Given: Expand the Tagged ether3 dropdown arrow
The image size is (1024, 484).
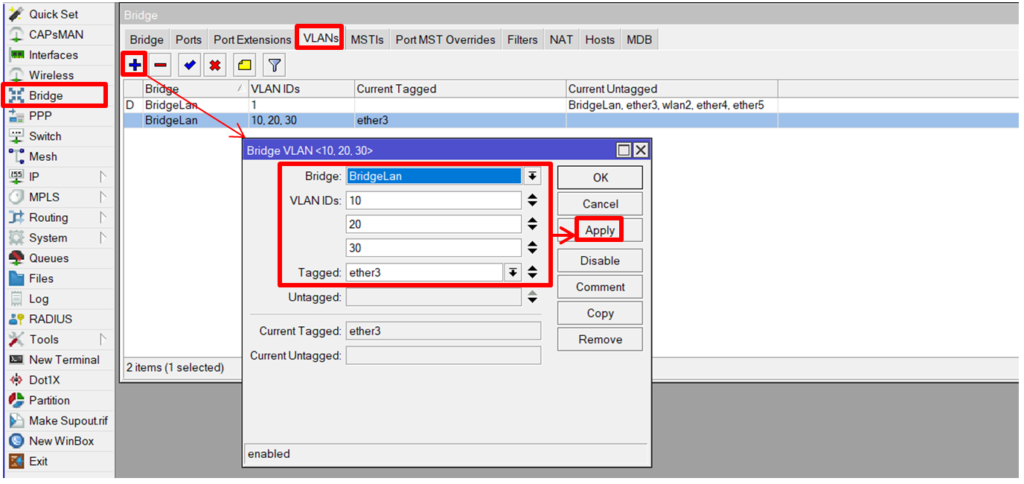Looking at the screenshot, I should click(x=513, y=272).
